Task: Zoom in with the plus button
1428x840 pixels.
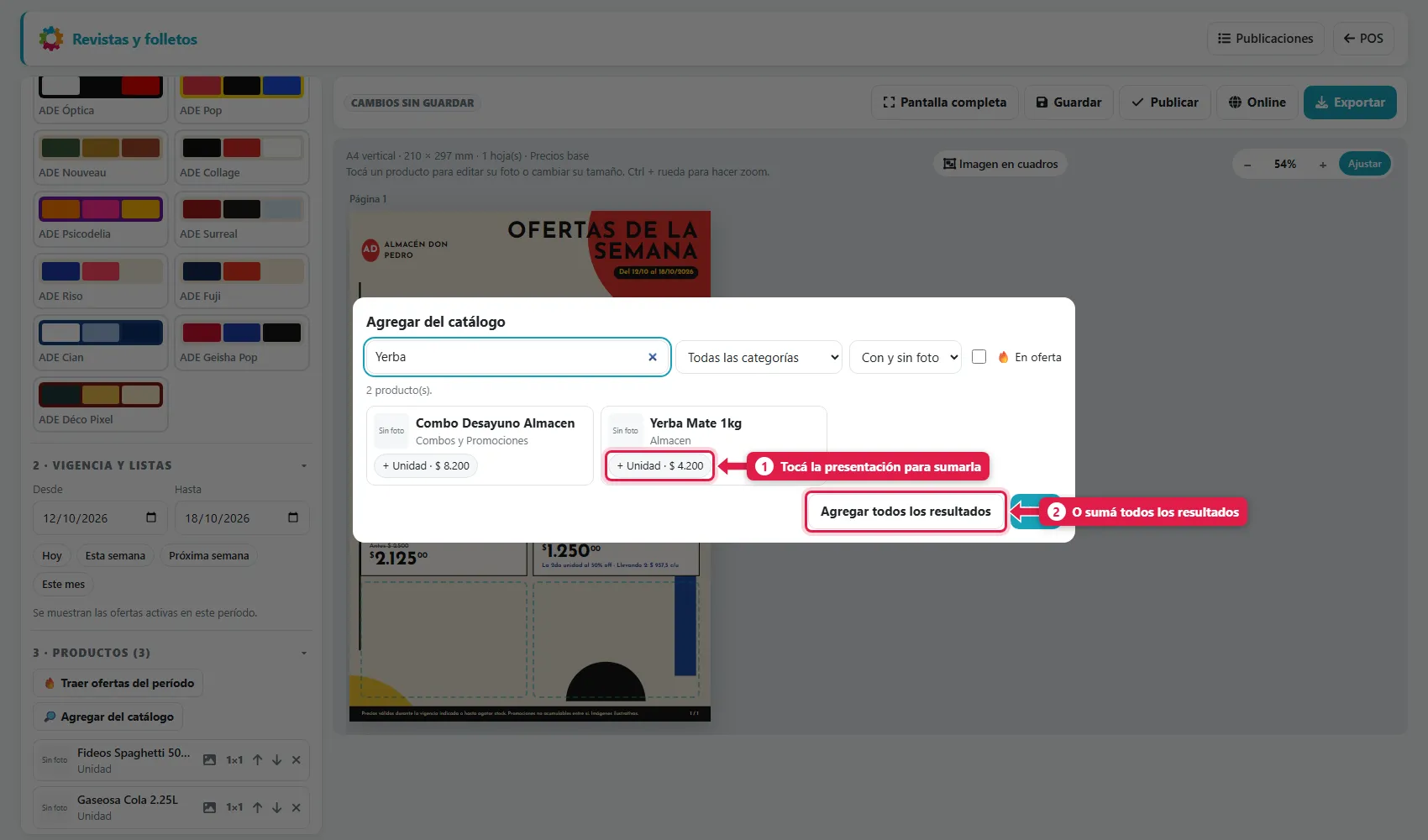Action: click(1323, 165)
